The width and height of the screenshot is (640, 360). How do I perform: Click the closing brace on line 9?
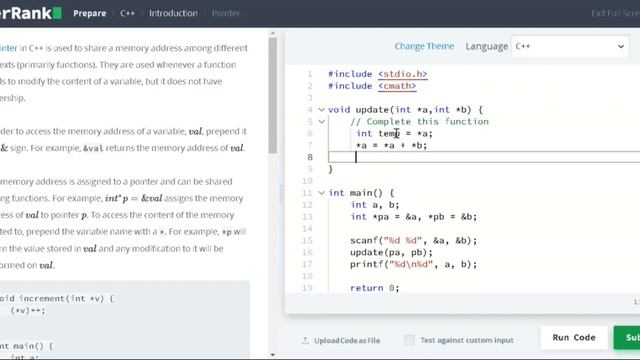click(331, 169)
